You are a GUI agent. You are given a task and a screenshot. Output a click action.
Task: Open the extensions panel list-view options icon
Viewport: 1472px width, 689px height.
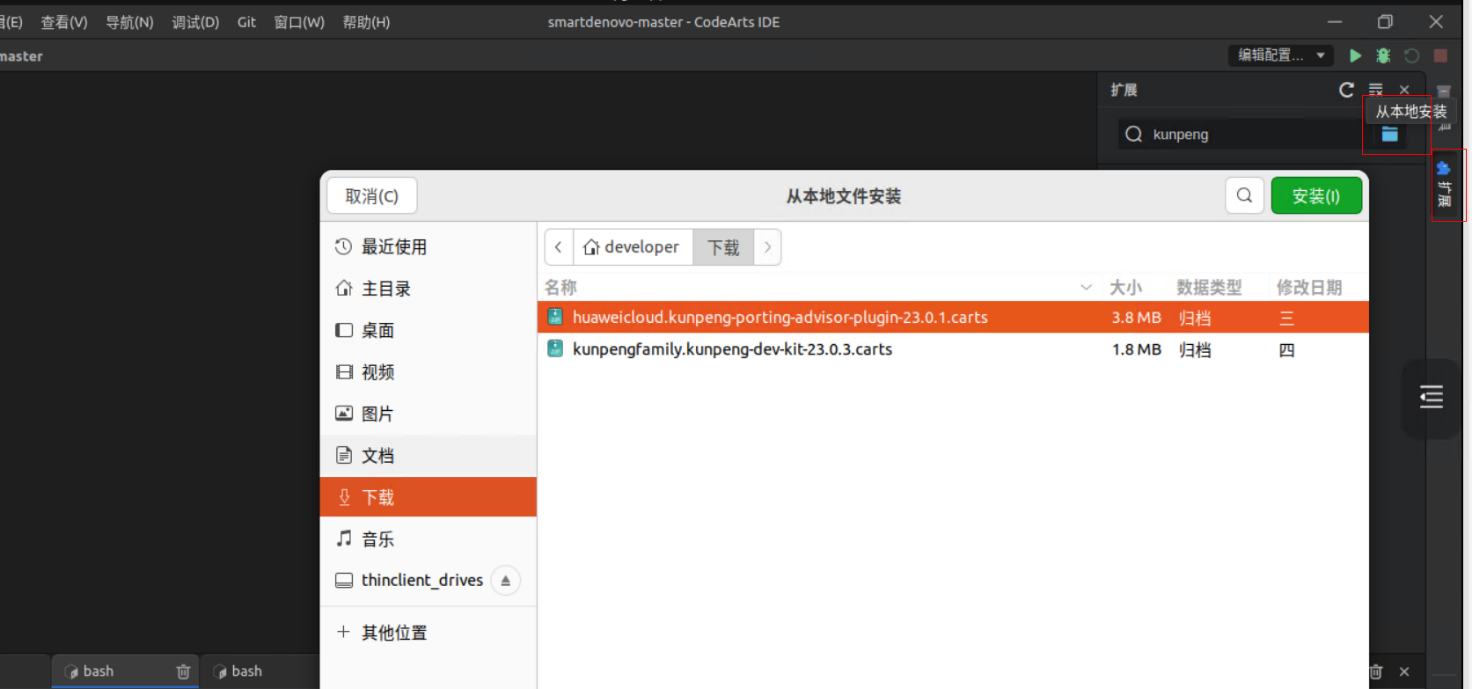pyautogui.click(x=1376, y=90)
